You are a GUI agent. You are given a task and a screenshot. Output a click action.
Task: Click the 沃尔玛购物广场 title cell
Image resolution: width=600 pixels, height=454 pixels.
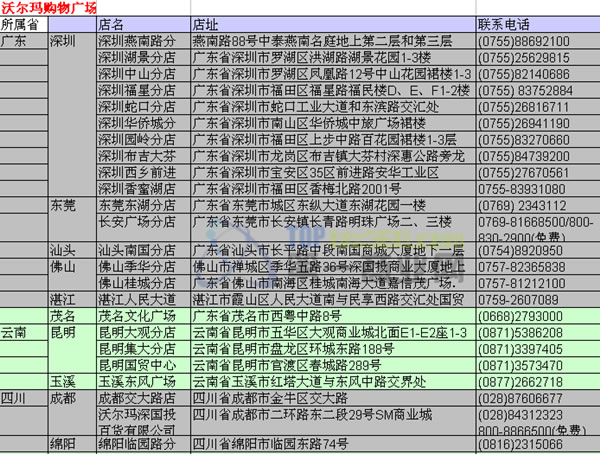[48, 8]
